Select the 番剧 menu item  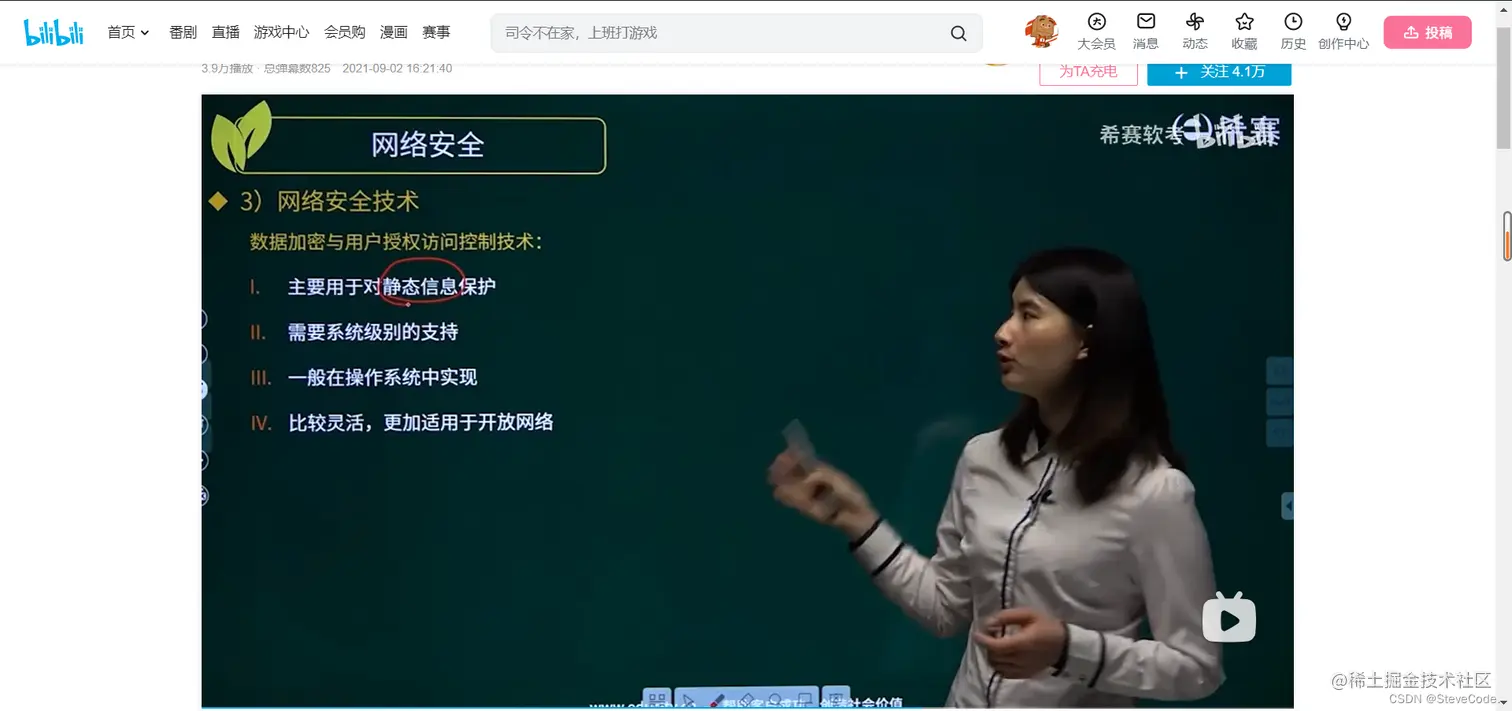[181, 31]
